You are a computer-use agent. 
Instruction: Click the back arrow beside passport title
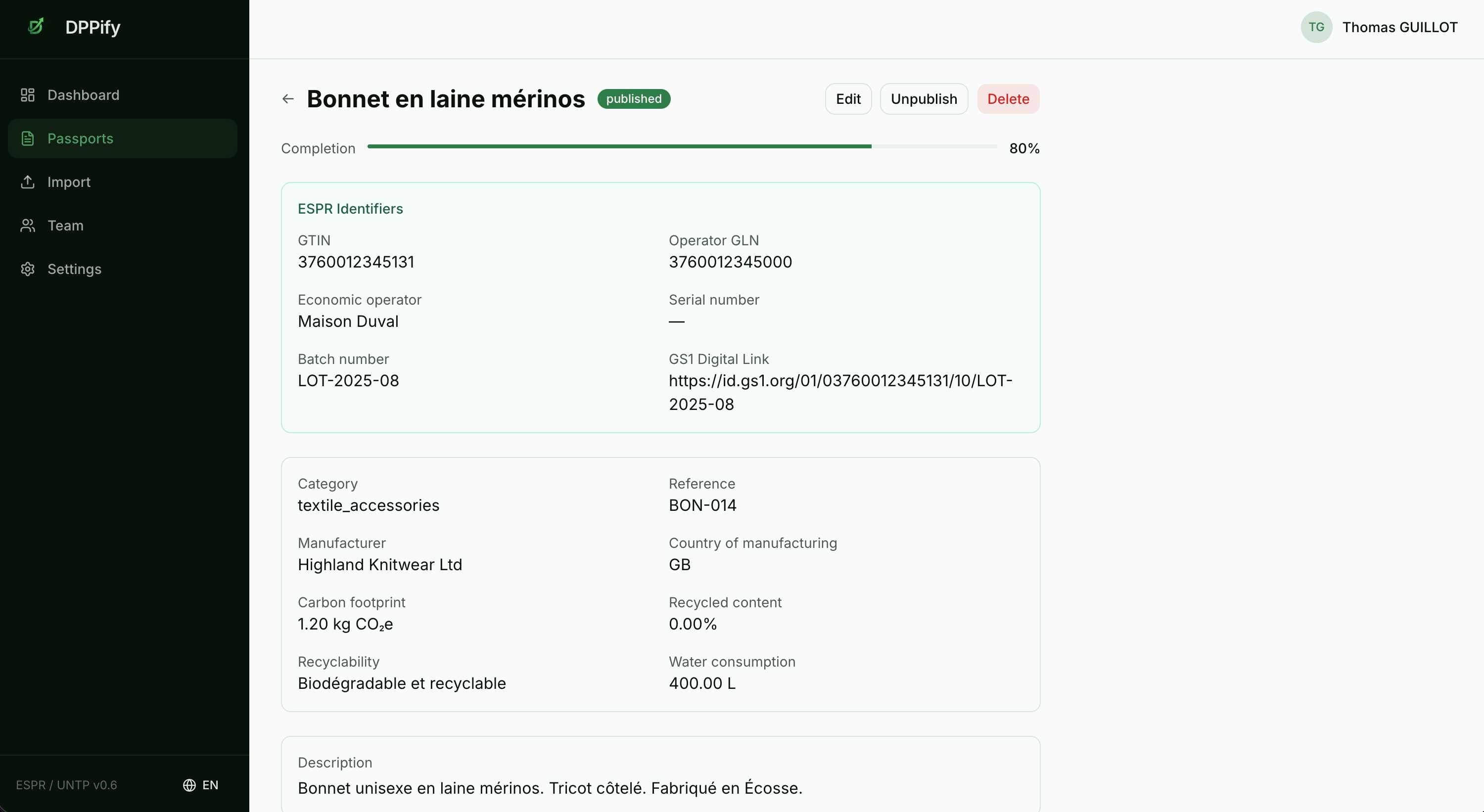[x=288, y=99]
